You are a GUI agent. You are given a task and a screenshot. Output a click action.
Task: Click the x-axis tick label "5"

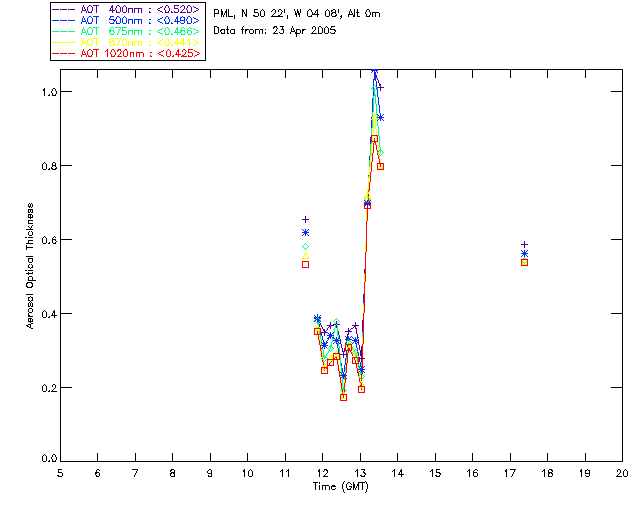60,473
